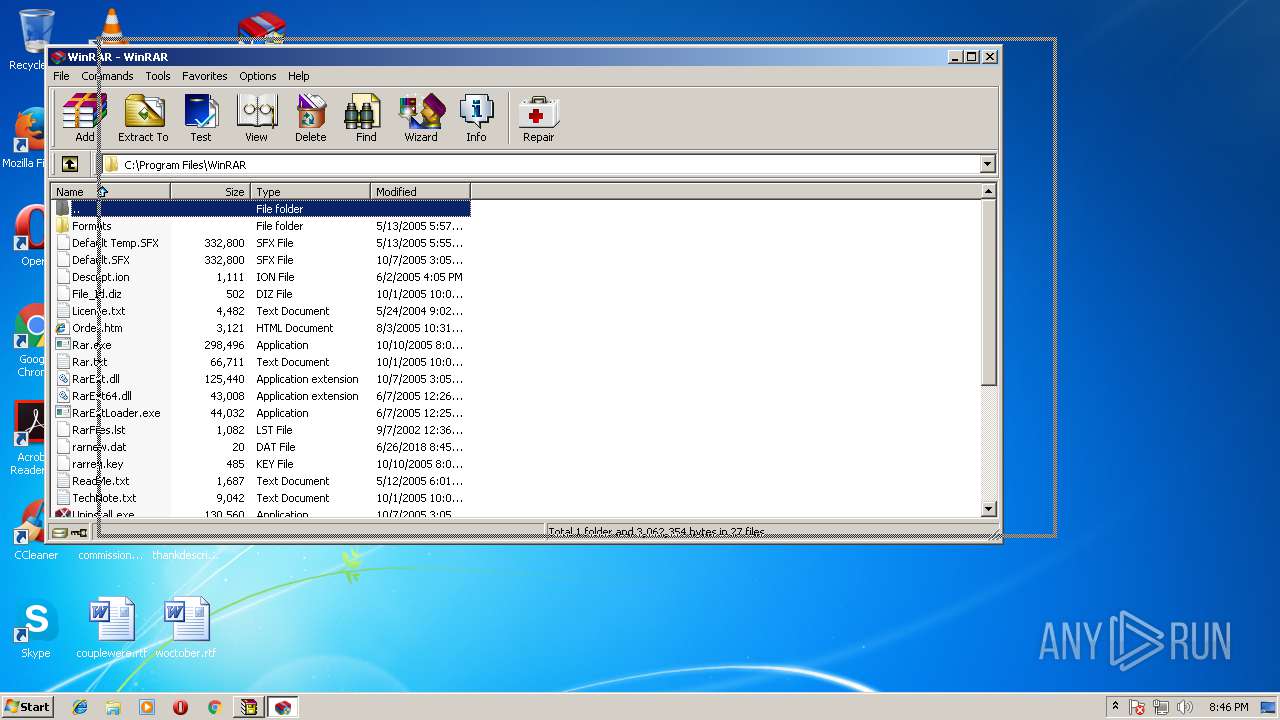Expand the address path dropdown
This screenshot has width=1280, height=720.
click(987, 164)
